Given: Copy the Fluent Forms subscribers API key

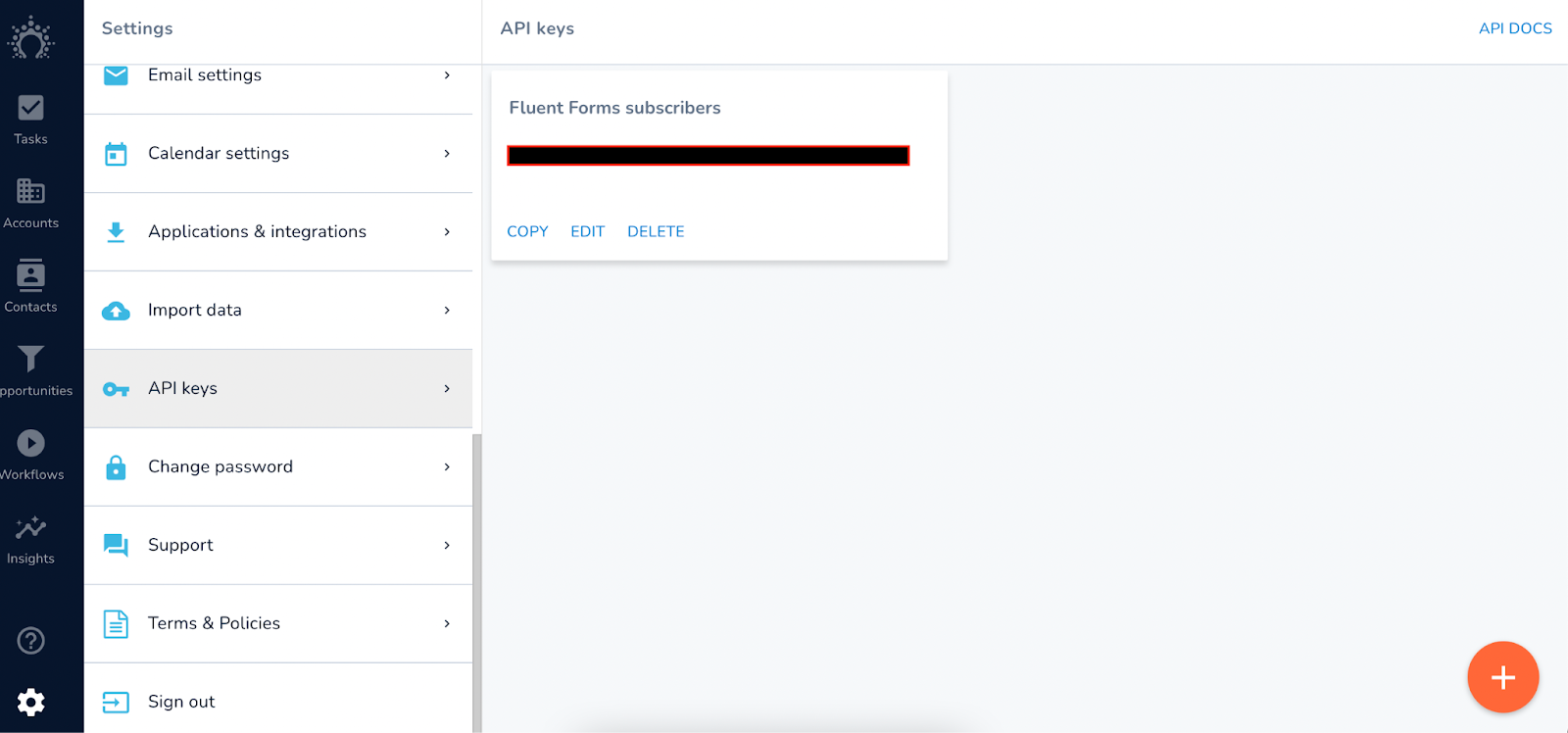Looking at the screenshot, I should [527, 231].
